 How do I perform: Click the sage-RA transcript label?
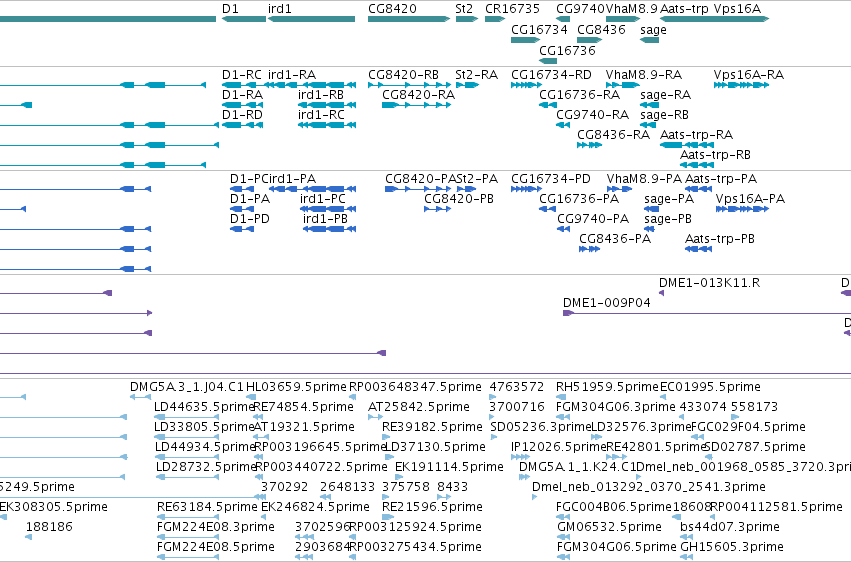(x=665, y=95)
